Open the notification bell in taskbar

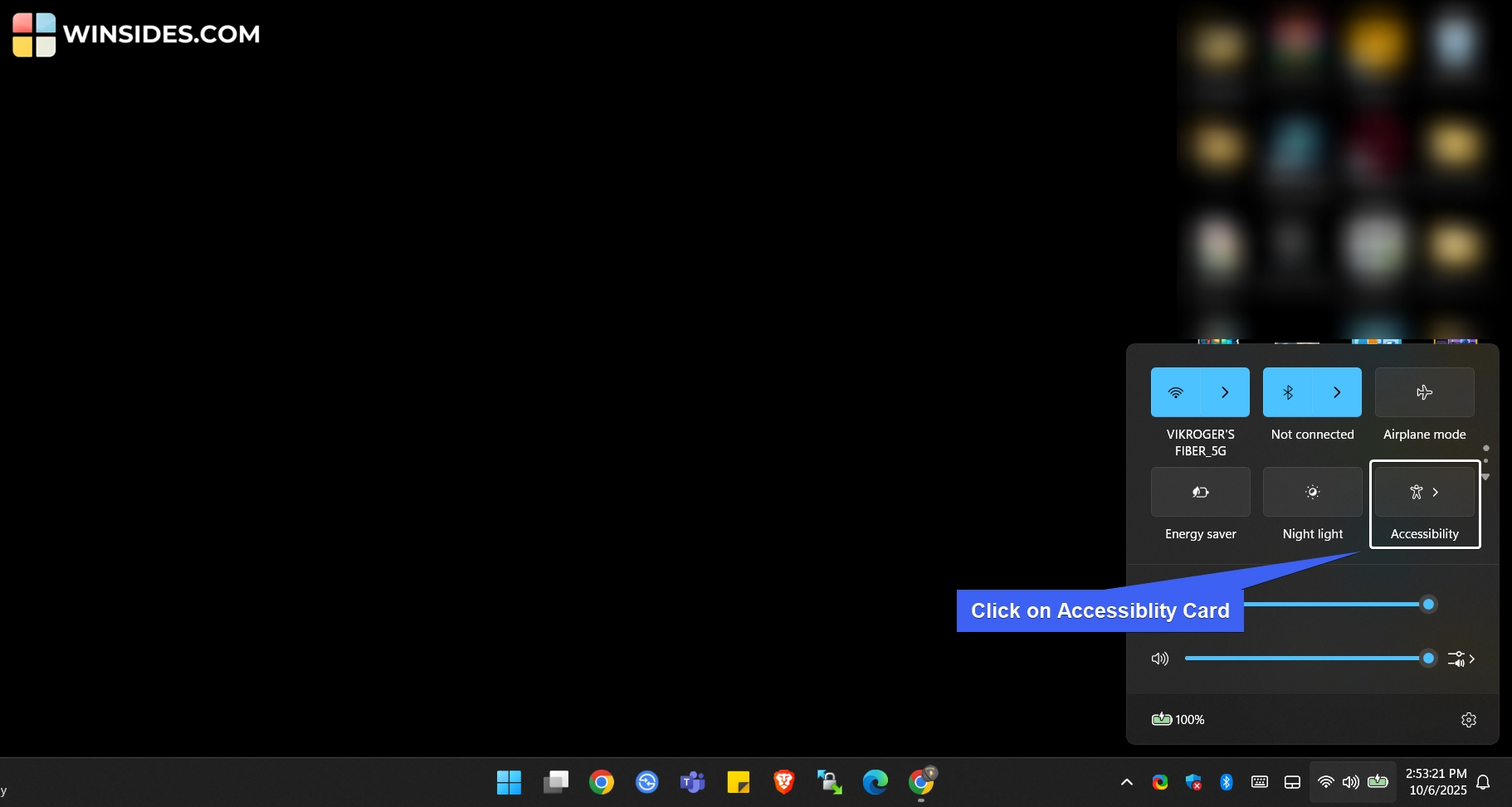[x=1484, y=782]
